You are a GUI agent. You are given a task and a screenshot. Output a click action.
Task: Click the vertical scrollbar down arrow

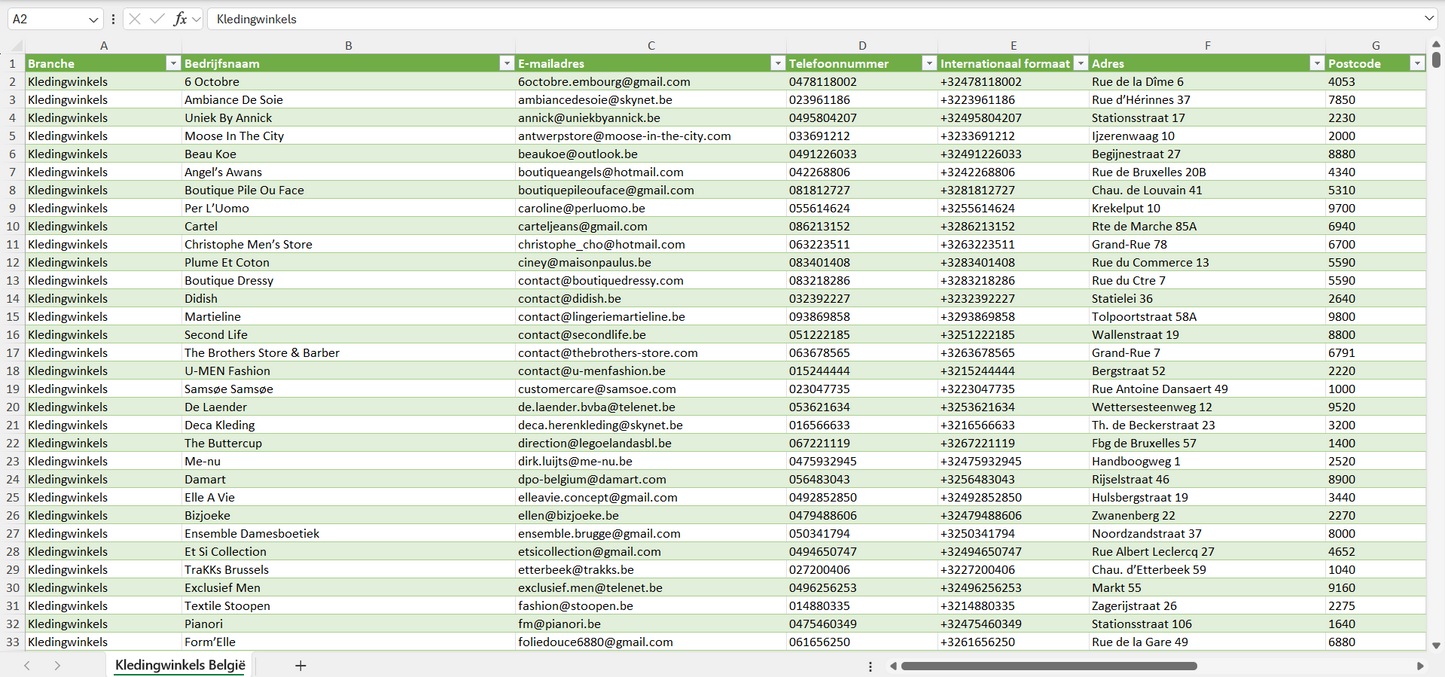tap(1437, 646)
